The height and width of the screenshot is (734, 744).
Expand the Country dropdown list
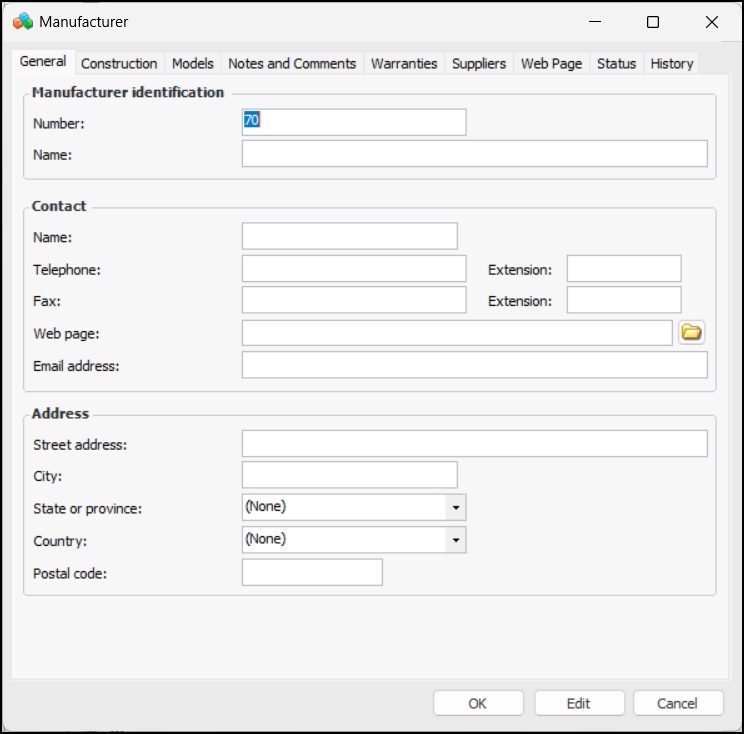pyautogui.click(x=455, y=540)
